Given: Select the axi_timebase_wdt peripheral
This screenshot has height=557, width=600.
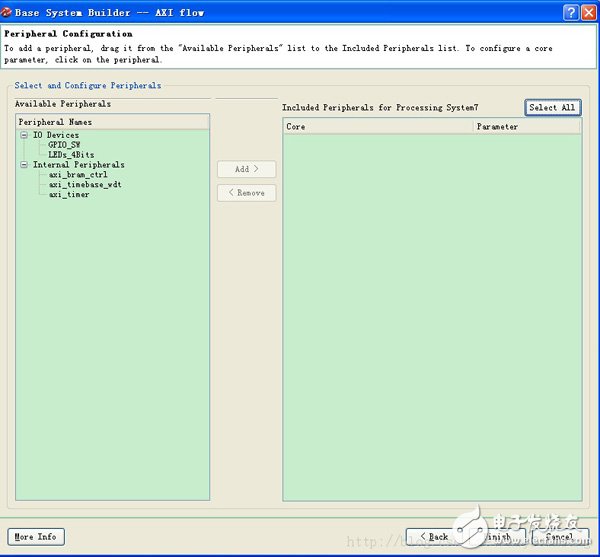Looking at the screenshot, I should pos(85,185).
